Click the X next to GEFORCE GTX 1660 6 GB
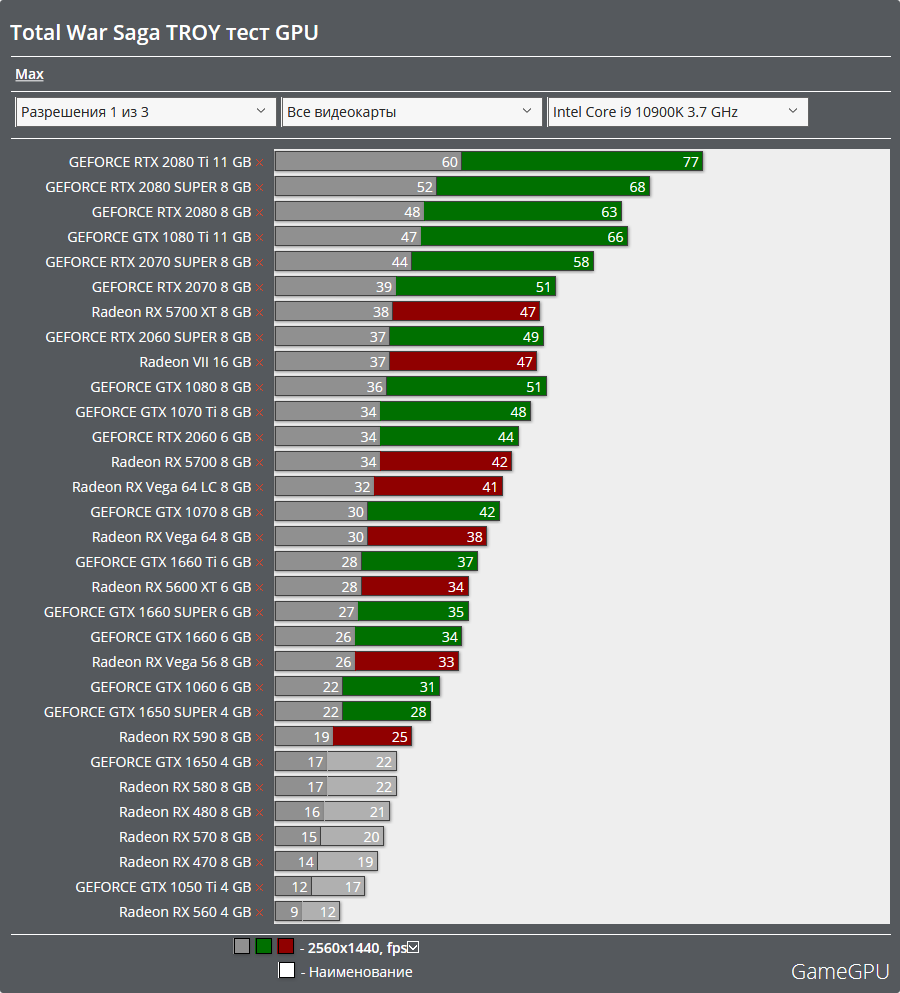Viewport: 900px width, 993px height. [x=260, y=638]
